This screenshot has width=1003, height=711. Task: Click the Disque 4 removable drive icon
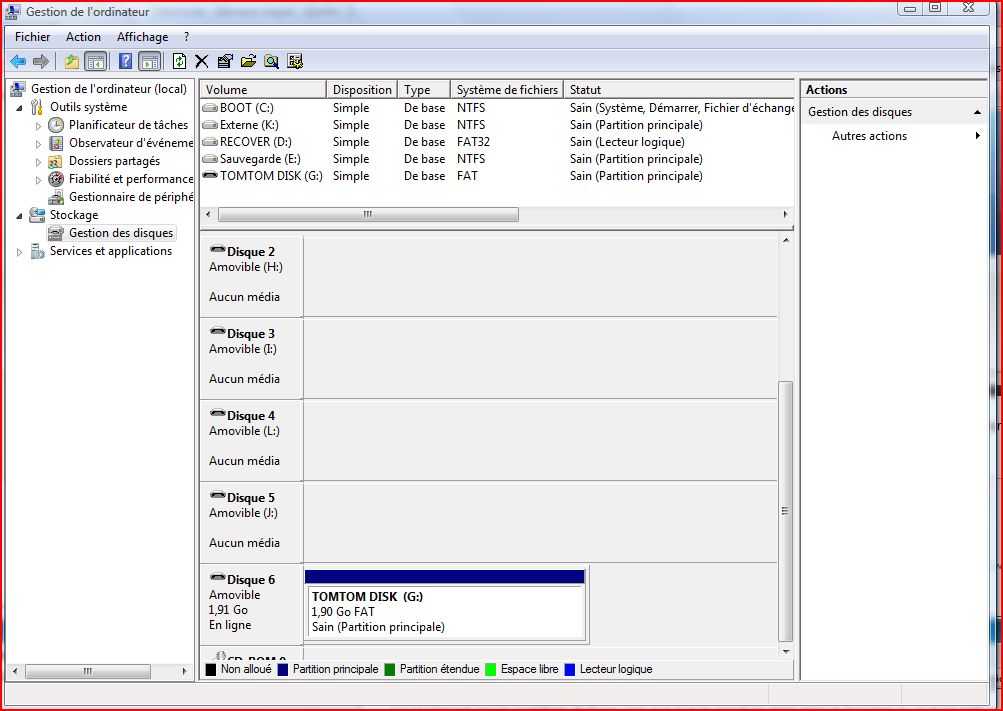tap(217, 413)
